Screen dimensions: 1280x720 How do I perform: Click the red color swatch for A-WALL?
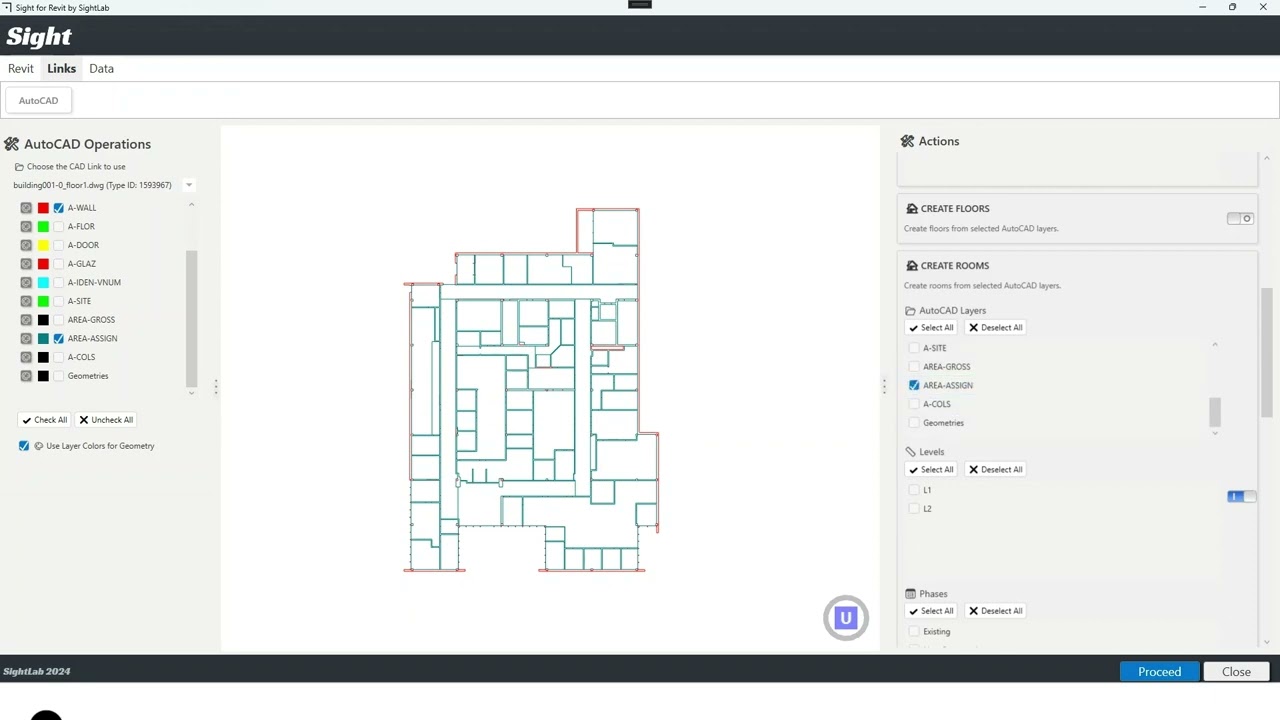click(x=43, y=208)
